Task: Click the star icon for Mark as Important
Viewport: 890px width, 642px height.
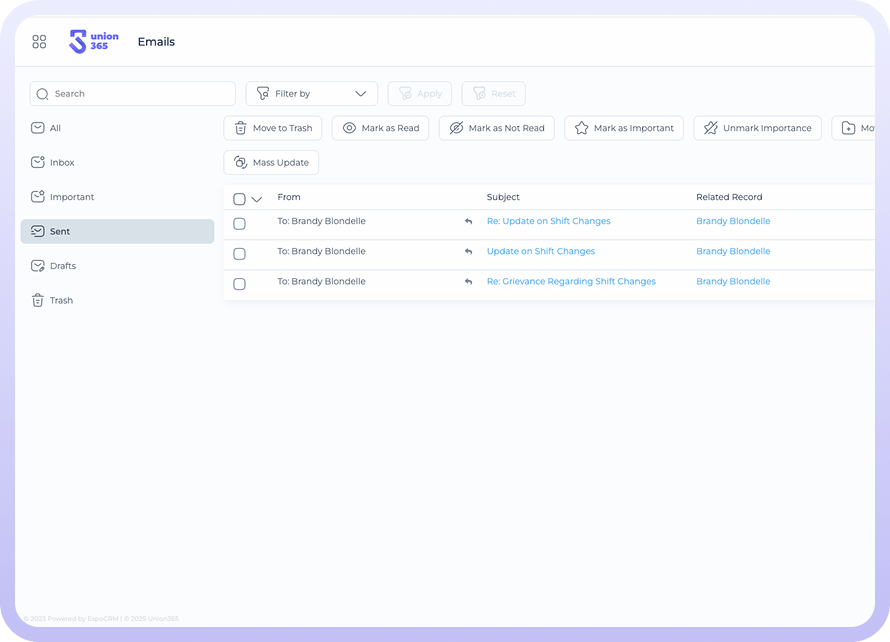Action: coord(581,128)
